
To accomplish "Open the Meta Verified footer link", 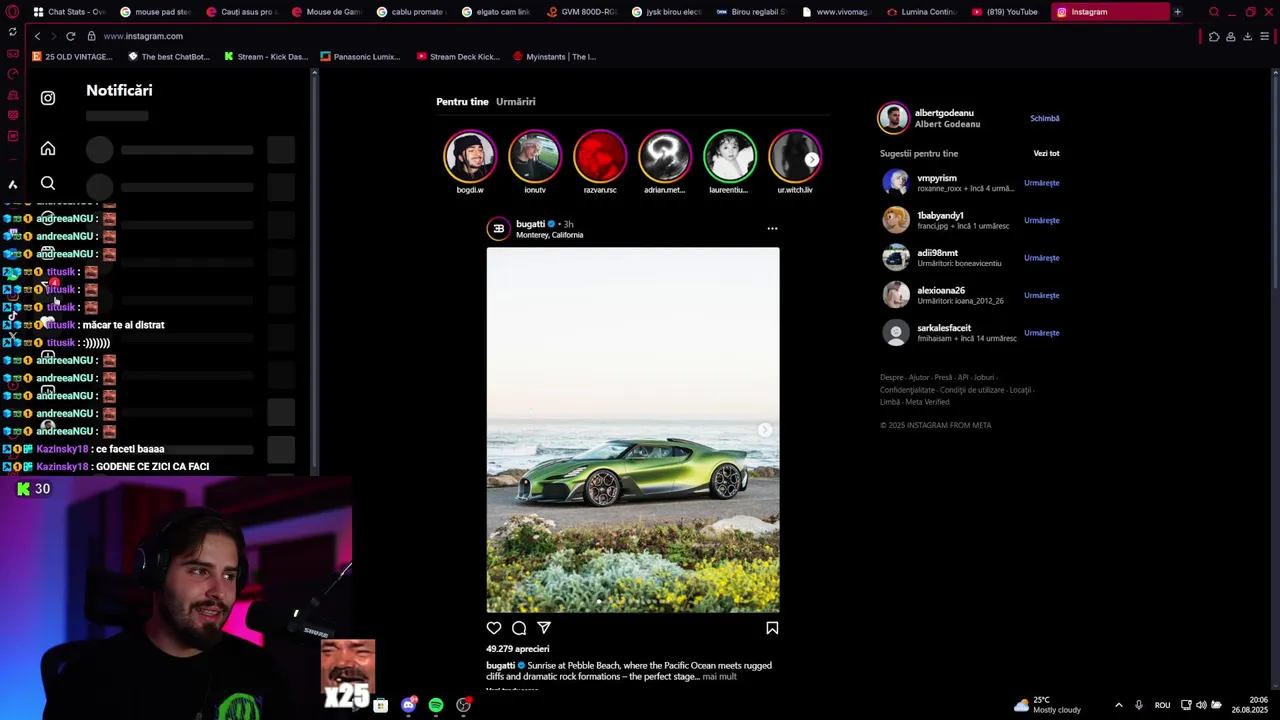I will click(927, 402).
